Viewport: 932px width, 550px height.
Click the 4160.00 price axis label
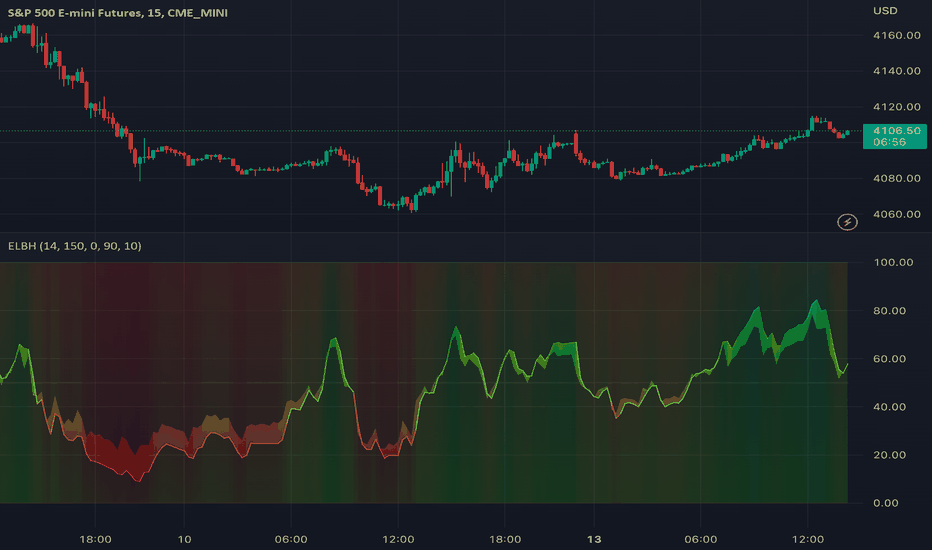896,36
